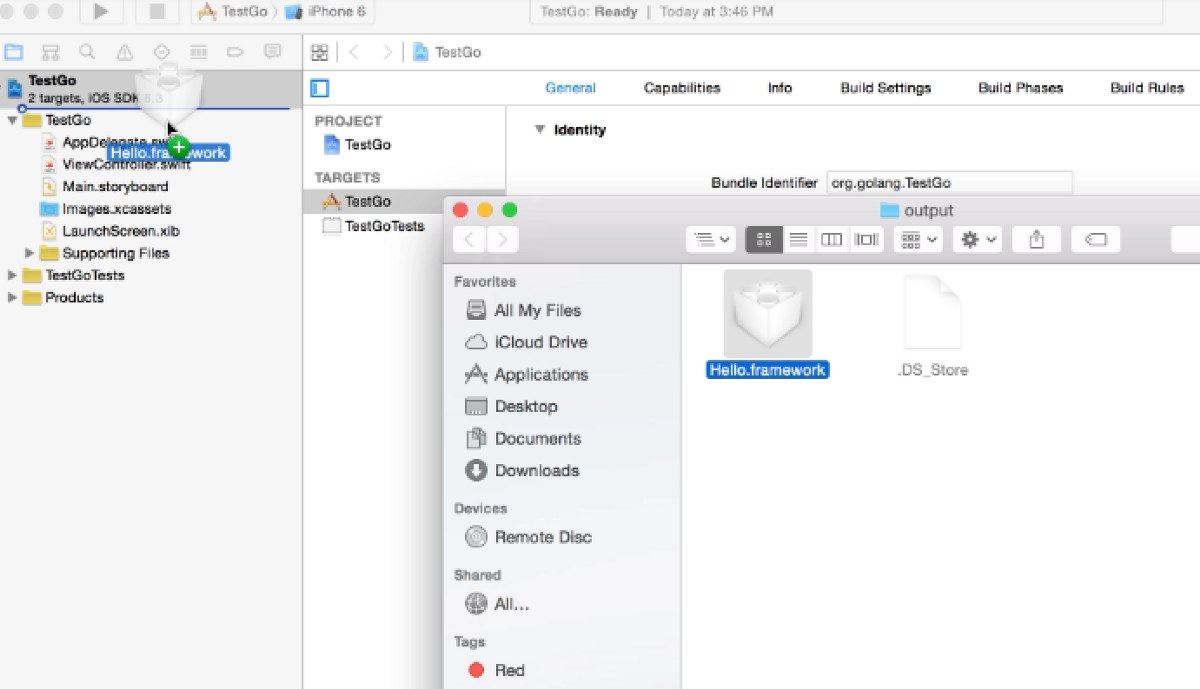Collapse the Identity section
Viewport: 1200px width, 689px height.
[x=540, y=130]
